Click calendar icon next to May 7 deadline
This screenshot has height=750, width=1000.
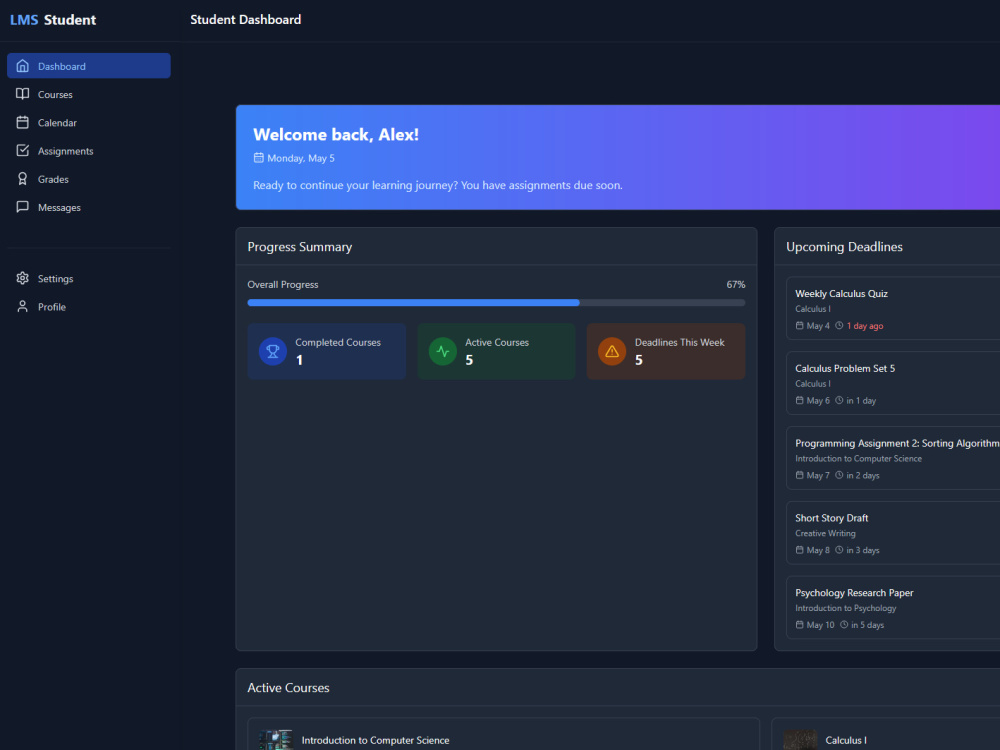point(799,475)
